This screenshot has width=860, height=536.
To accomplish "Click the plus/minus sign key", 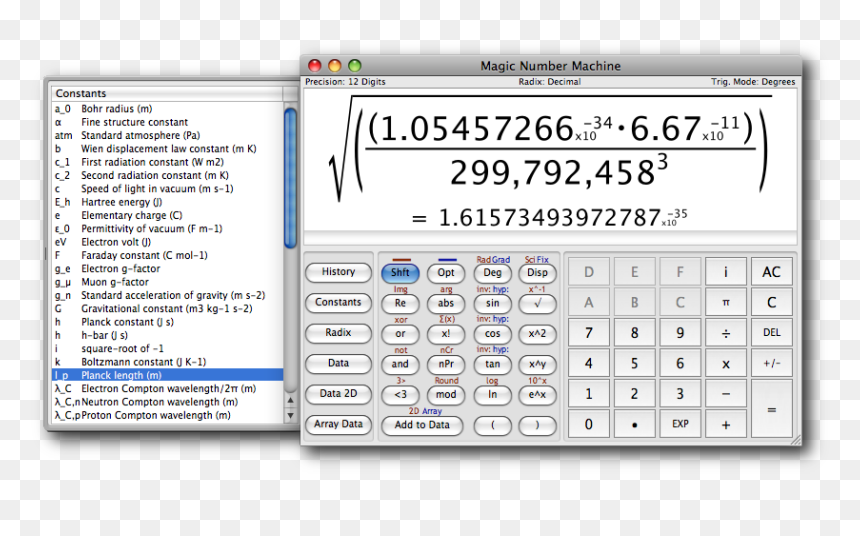I will tap(771, 364).
